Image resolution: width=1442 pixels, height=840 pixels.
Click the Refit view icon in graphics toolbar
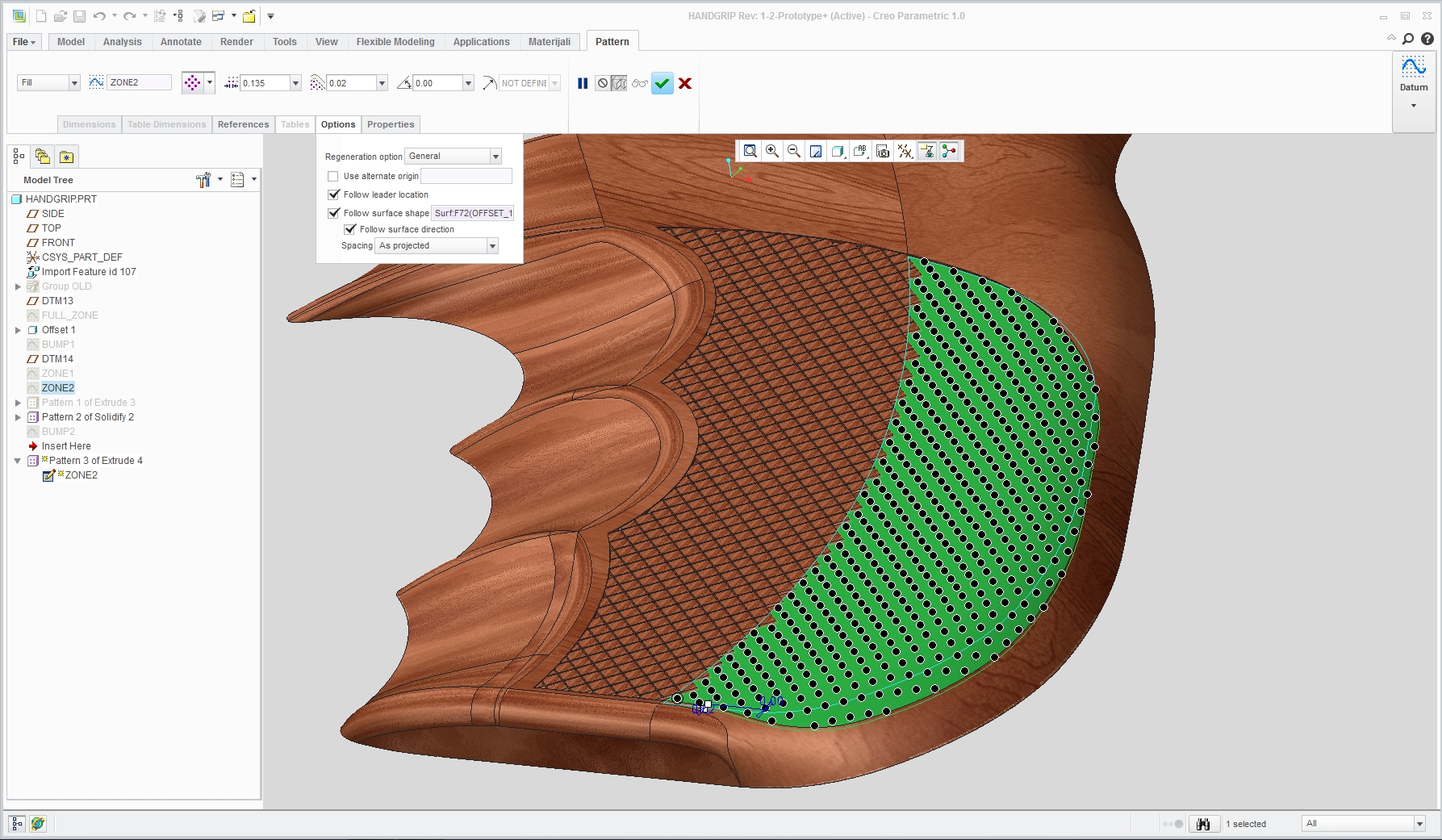coord(750,151)
